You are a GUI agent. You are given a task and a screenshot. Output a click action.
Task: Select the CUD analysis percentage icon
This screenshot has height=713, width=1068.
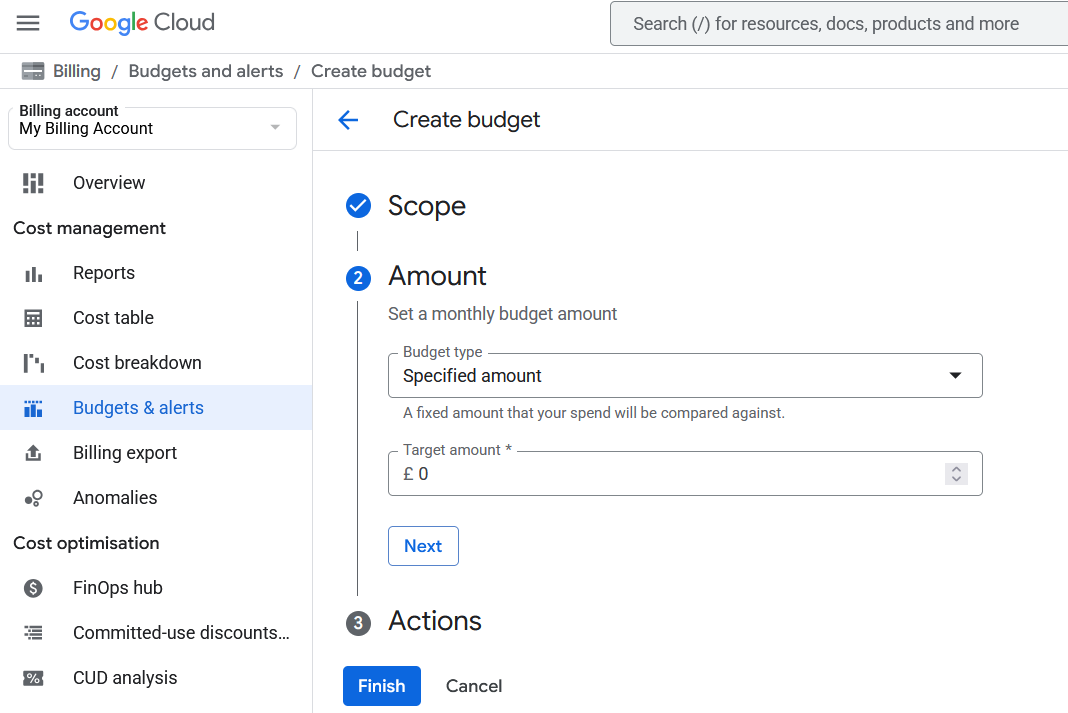(34, 677)
